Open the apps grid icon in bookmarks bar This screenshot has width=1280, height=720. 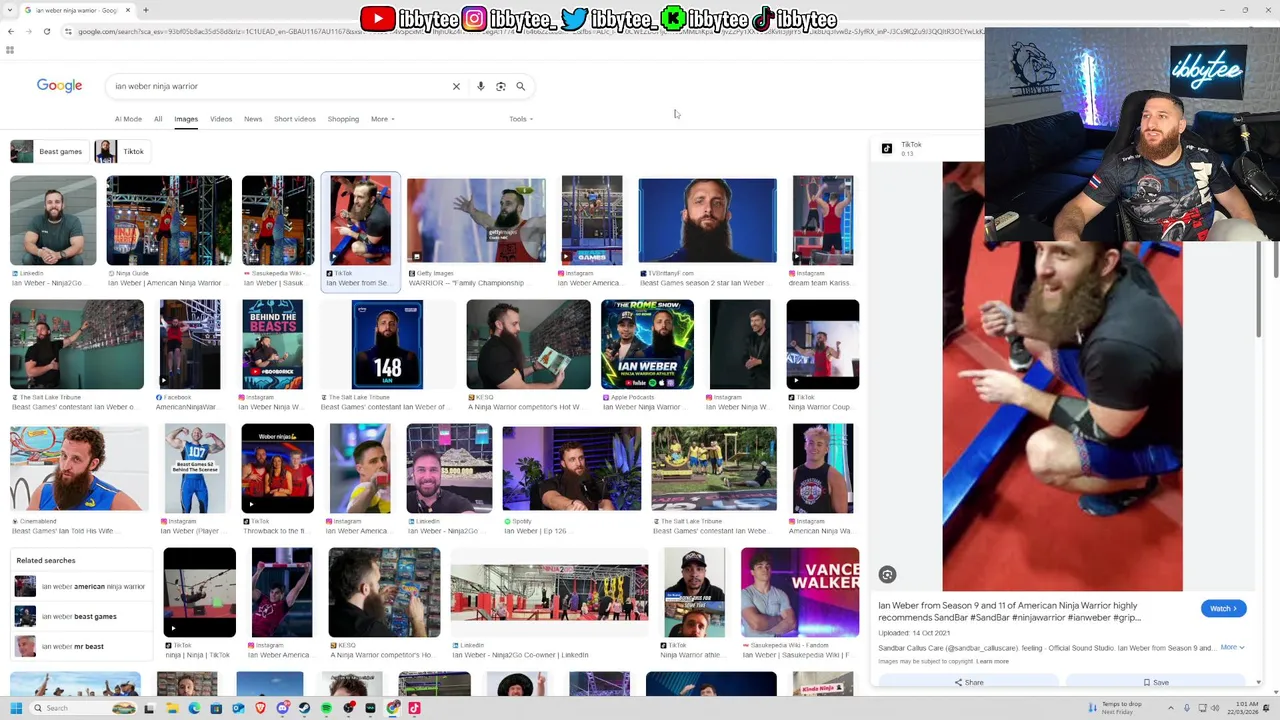tap(10, 49)
